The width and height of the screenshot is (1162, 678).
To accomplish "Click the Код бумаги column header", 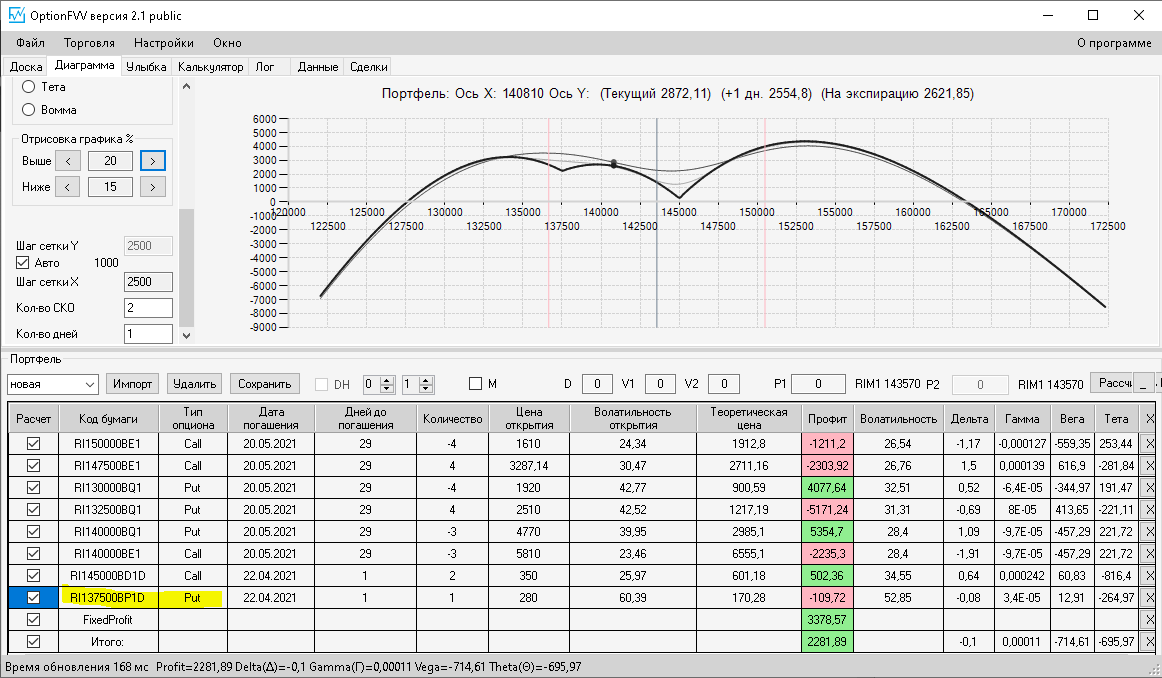I will [x=108, y=419].
